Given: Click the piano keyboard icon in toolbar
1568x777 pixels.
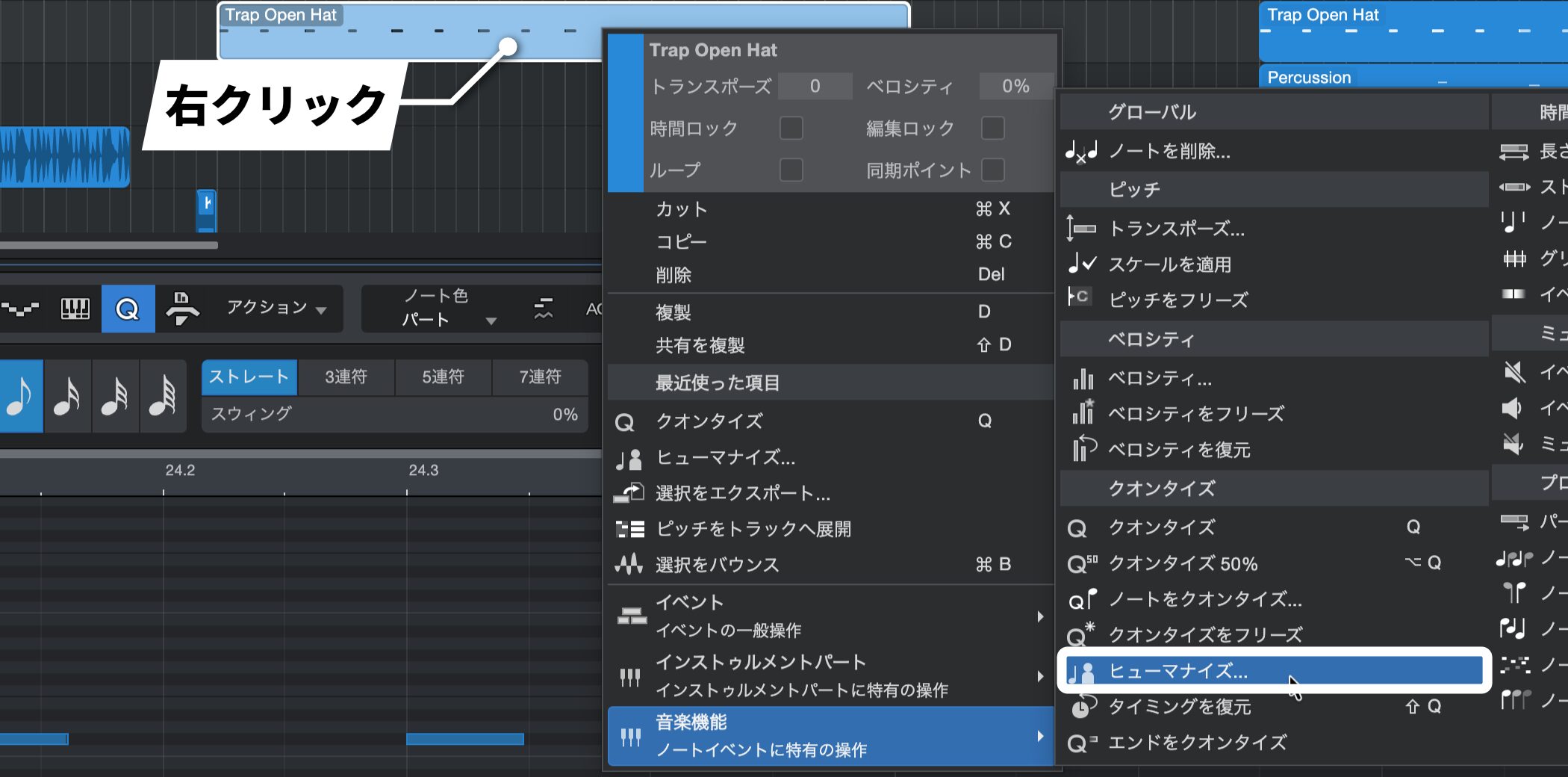Looking at the screenshot, I should pyautogui.click(x=75, y=309).
